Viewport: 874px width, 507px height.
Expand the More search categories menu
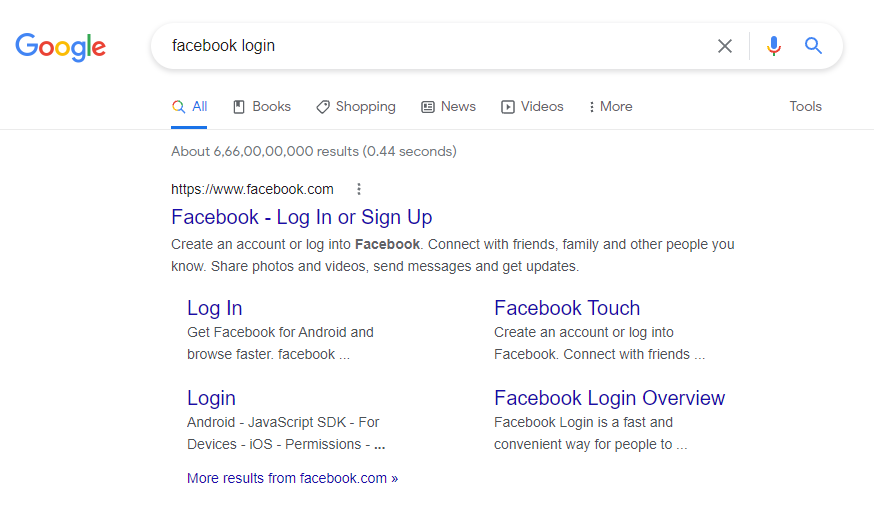(x=610, y=106)
